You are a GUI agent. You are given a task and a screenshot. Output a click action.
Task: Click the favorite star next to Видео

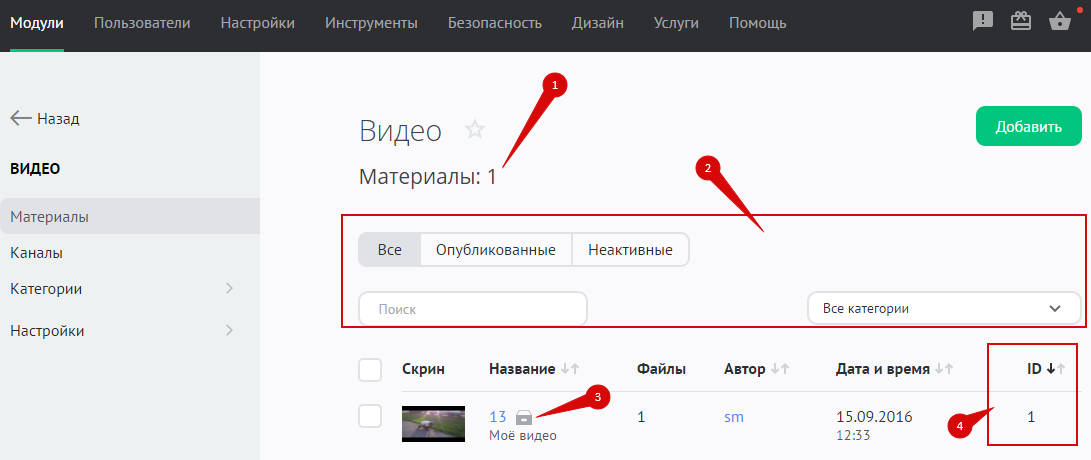click(x=475, y=129)
